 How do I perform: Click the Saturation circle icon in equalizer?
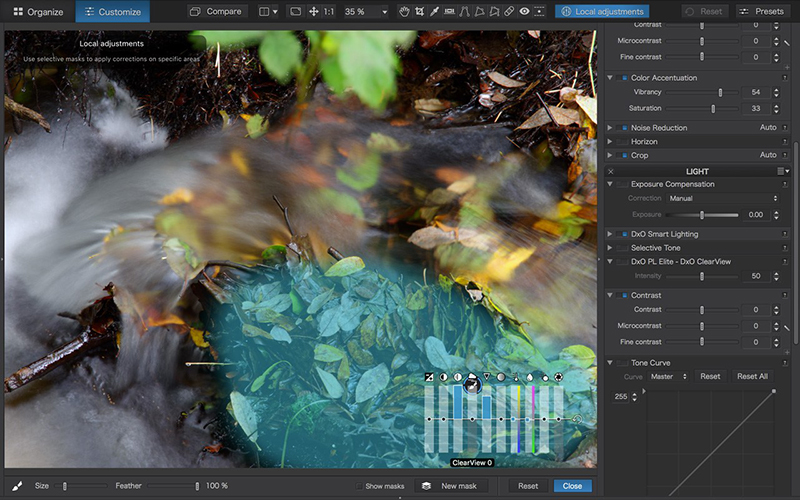[501, 377]
